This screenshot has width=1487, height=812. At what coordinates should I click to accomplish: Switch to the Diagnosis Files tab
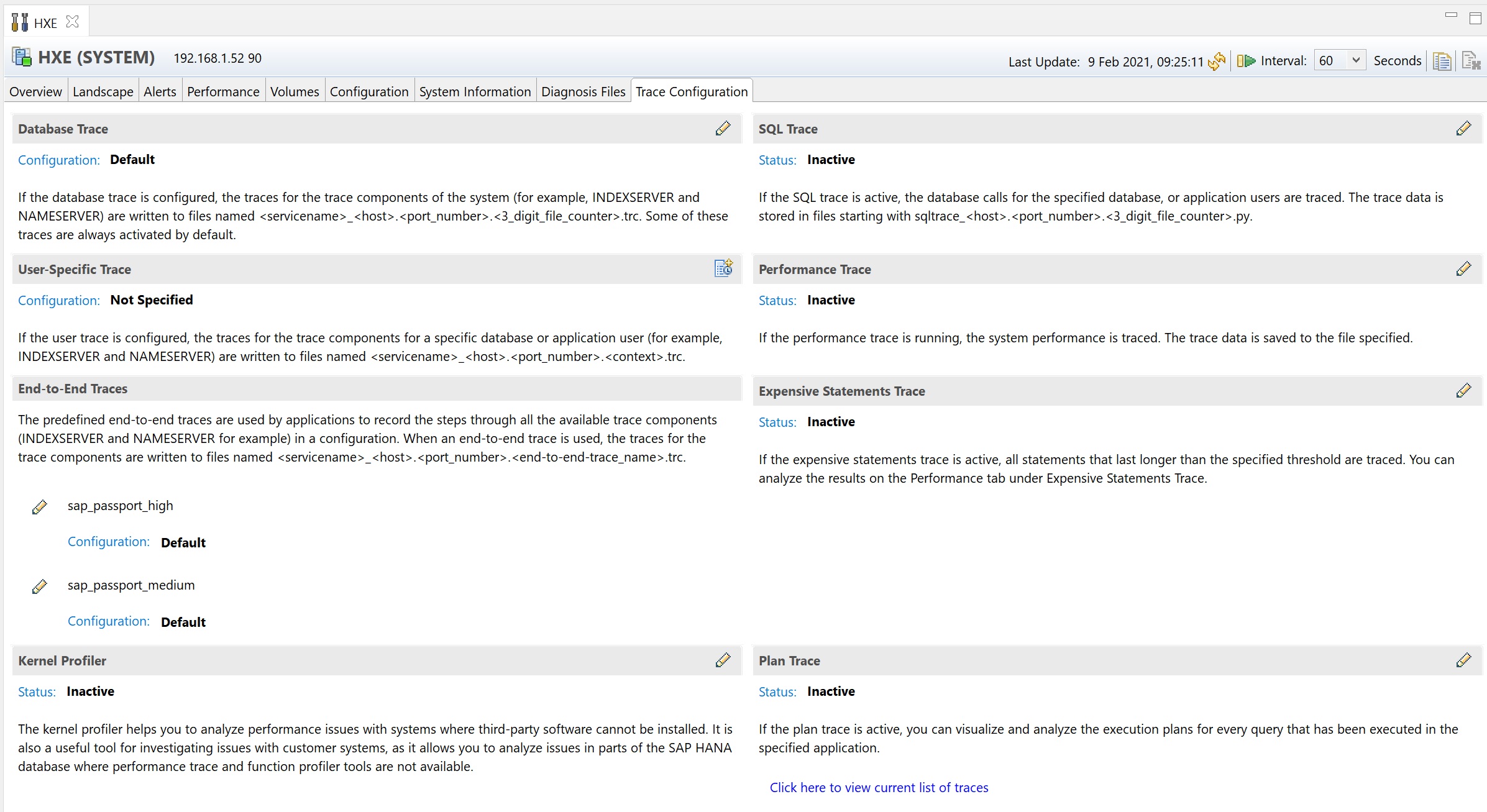(x=583, y=92)
